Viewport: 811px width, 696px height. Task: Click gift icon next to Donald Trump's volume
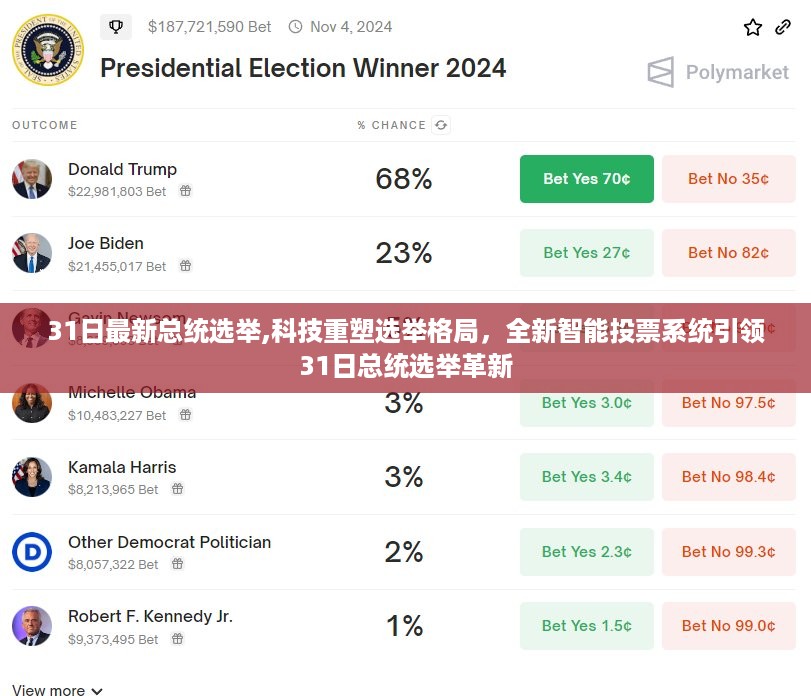pyautogui.click(x=185, y=191)
